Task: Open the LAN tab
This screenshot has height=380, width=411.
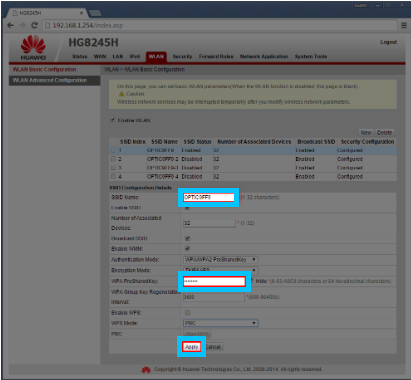Action: point(118,56)
